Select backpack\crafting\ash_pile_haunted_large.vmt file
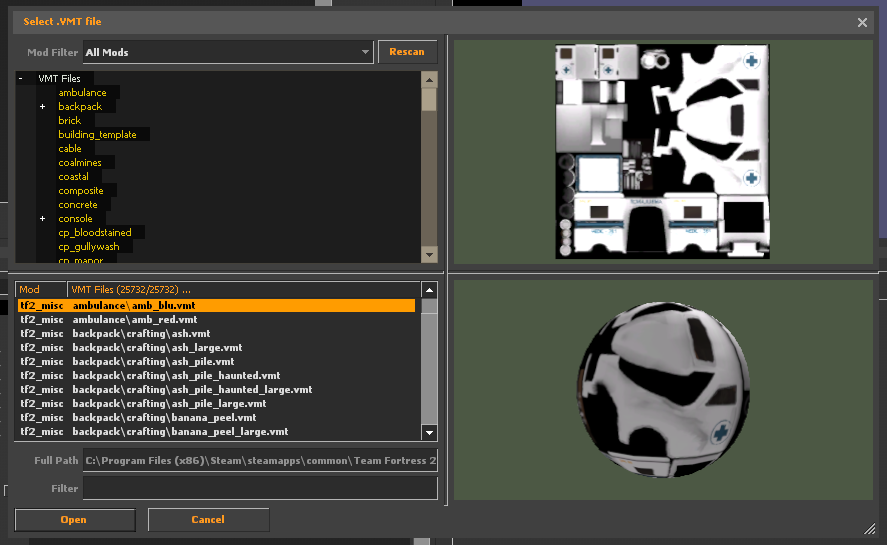Screen dimensions: 887x545 click(216, 389)
